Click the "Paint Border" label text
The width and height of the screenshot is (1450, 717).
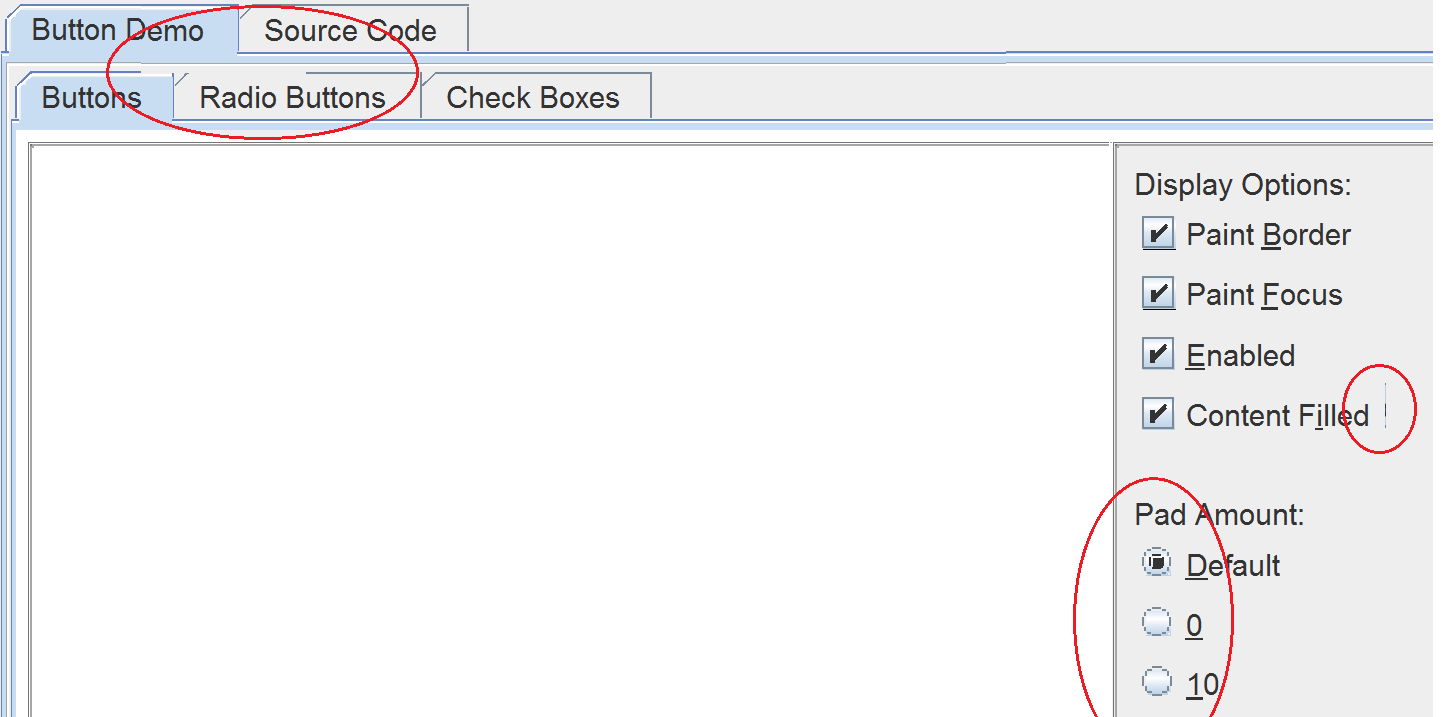click(1268, 235)
